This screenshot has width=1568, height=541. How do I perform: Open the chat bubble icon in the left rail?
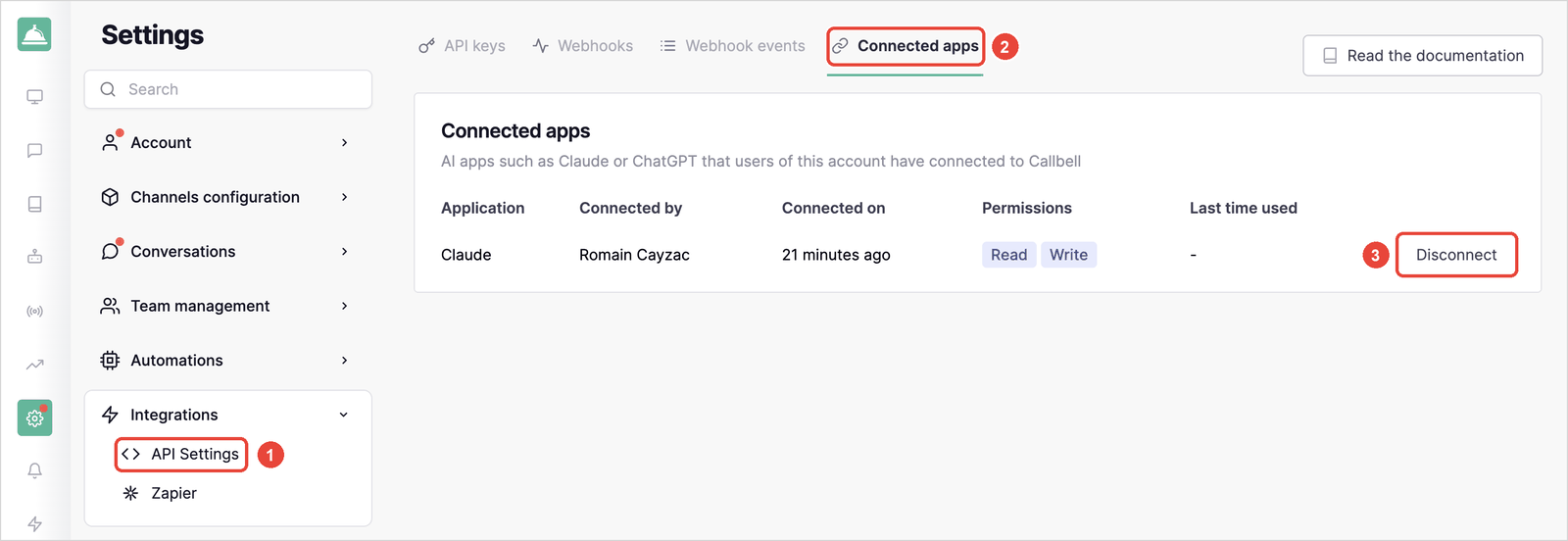(x=34, y=150)
